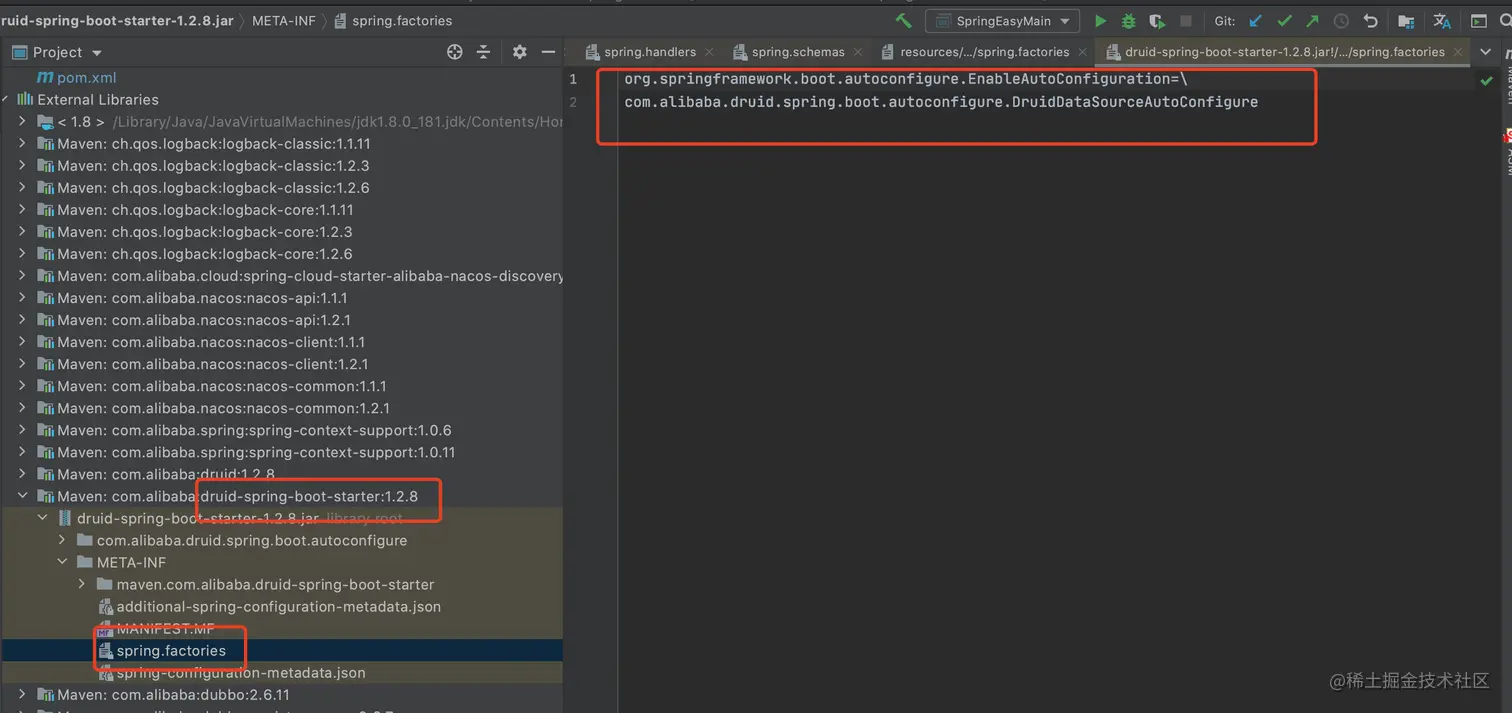Expand the < 1.8 > JDK node
1512x713 pixels.
point(22,121)
